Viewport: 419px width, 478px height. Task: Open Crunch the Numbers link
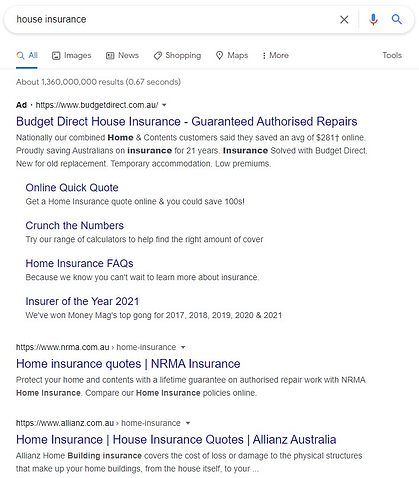tap(75, 226)
